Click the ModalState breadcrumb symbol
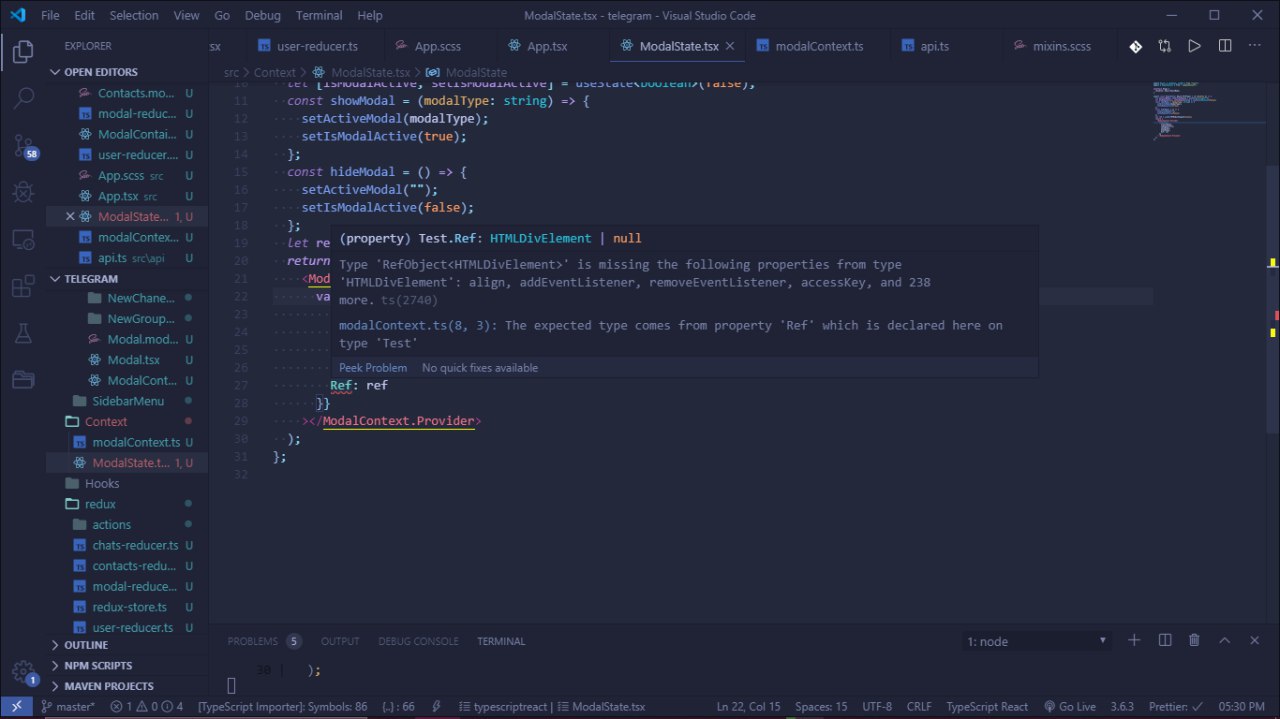Image resolution: width=1280 pixels, height=719 pixels. point(468,72)
